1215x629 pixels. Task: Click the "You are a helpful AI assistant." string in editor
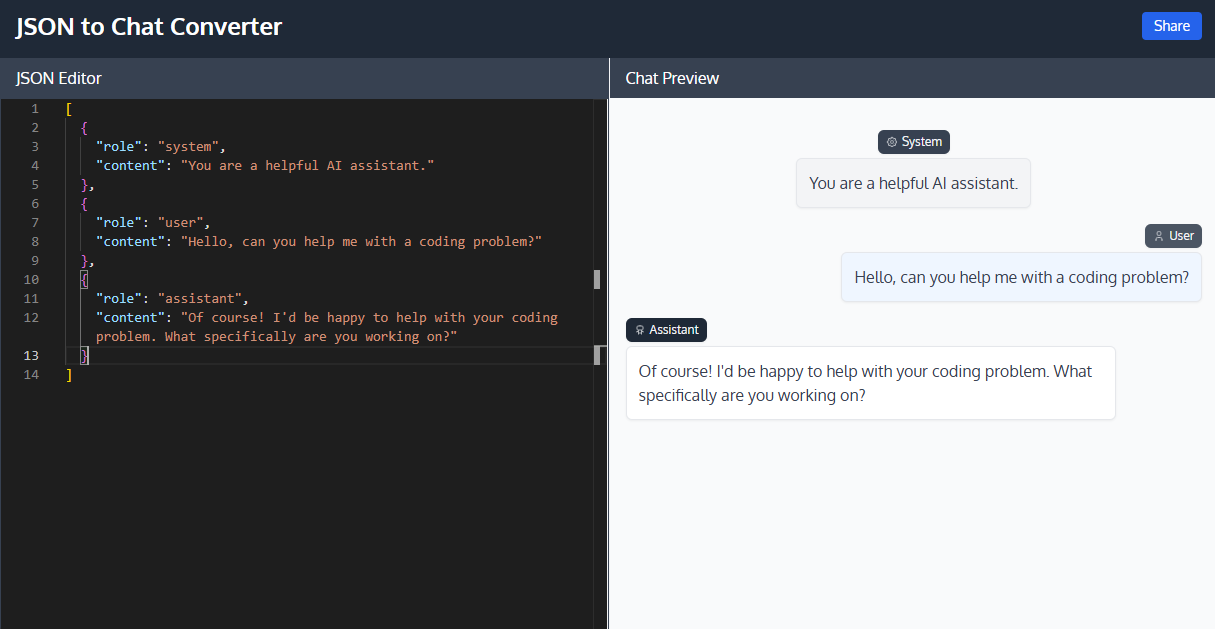point(307,166)
